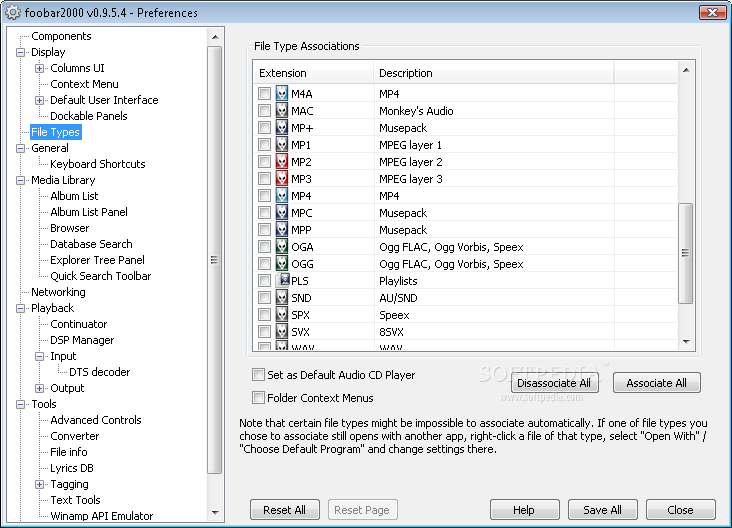Expand the Default User Interface node
Viewport: 732px width, 528px height.
40,100
